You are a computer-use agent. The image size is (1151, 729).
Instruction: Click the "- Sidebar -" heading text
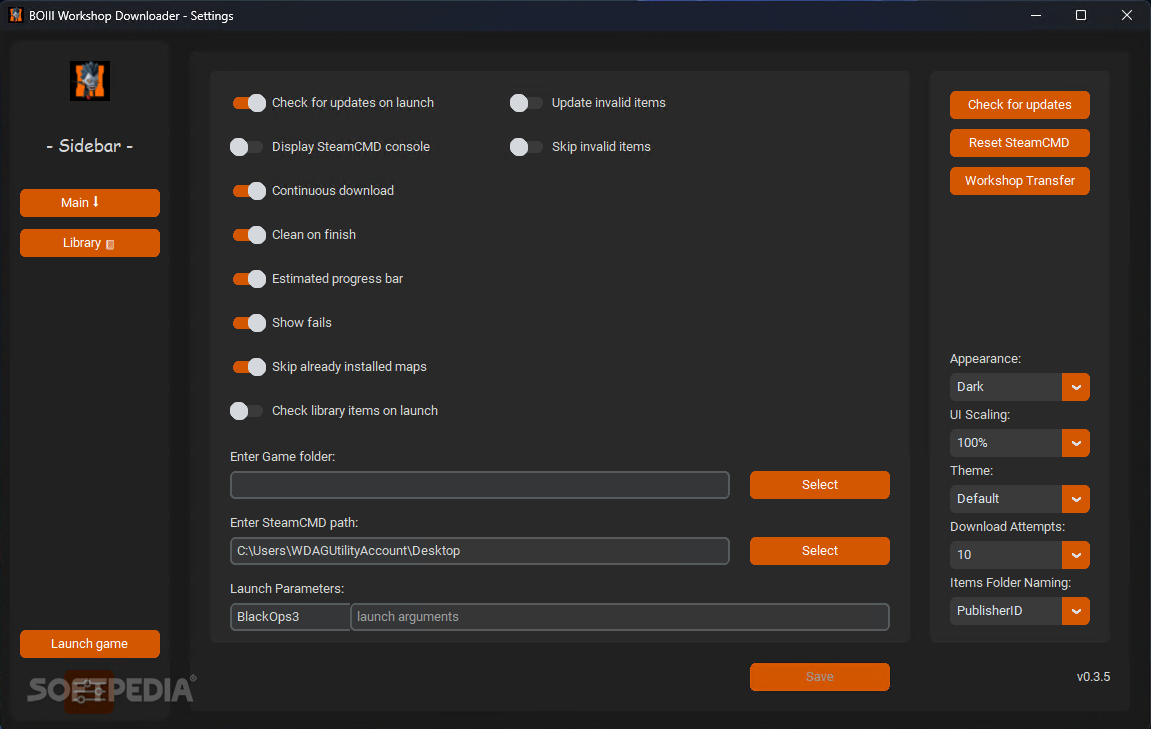click(x=90, y=146)
